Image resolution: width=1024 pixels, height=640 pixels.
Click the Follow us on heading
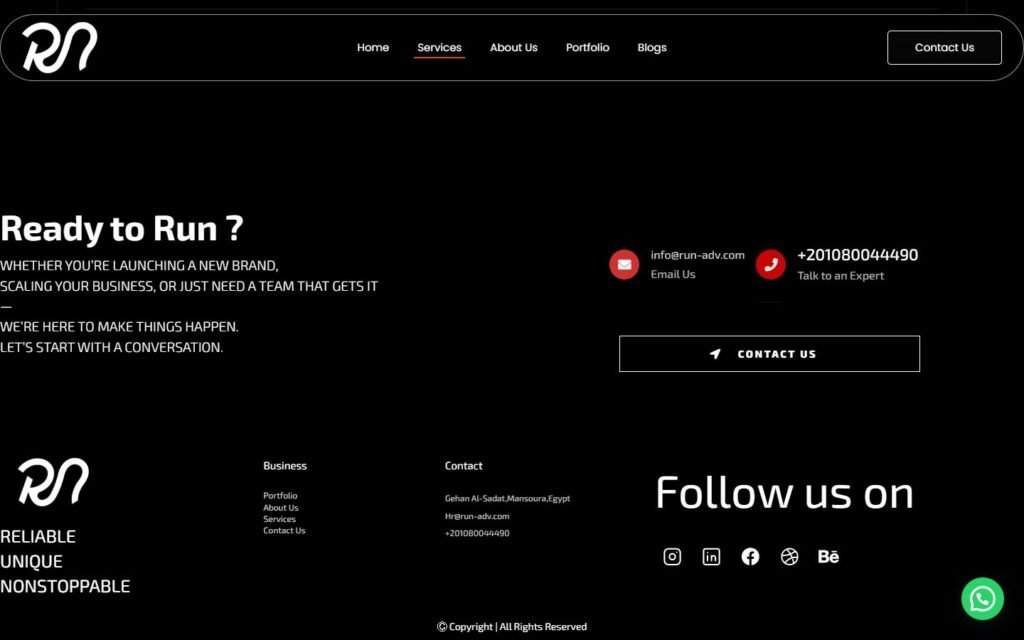coord(784,493)
